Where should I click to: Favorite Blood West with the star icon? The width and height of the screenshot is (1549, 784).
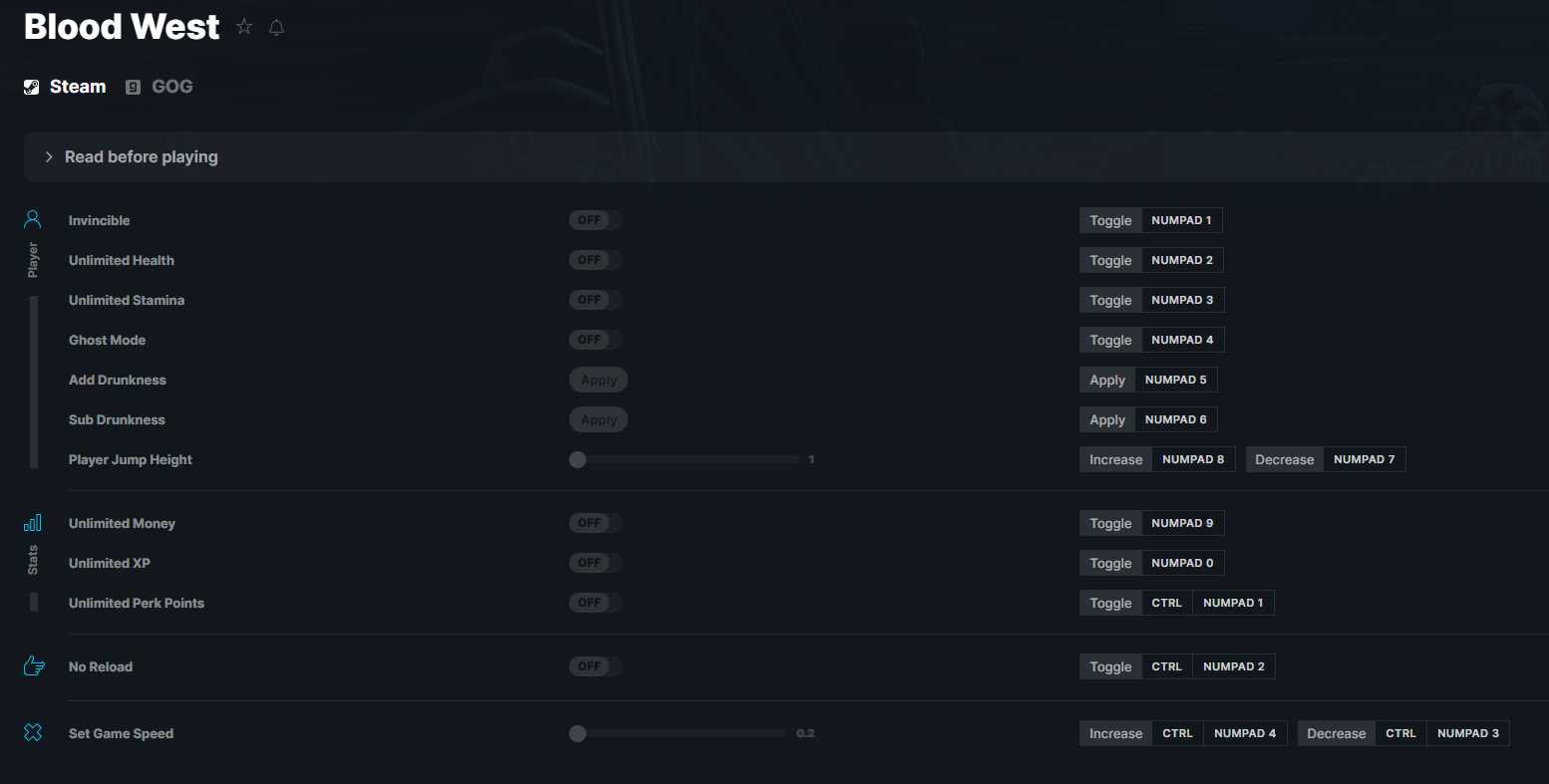pos(244,27)
